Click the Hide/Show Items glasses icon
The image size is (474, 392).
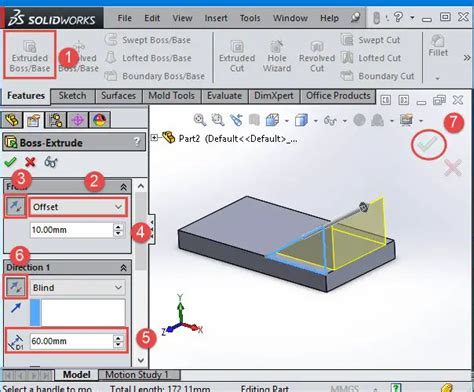330,120
